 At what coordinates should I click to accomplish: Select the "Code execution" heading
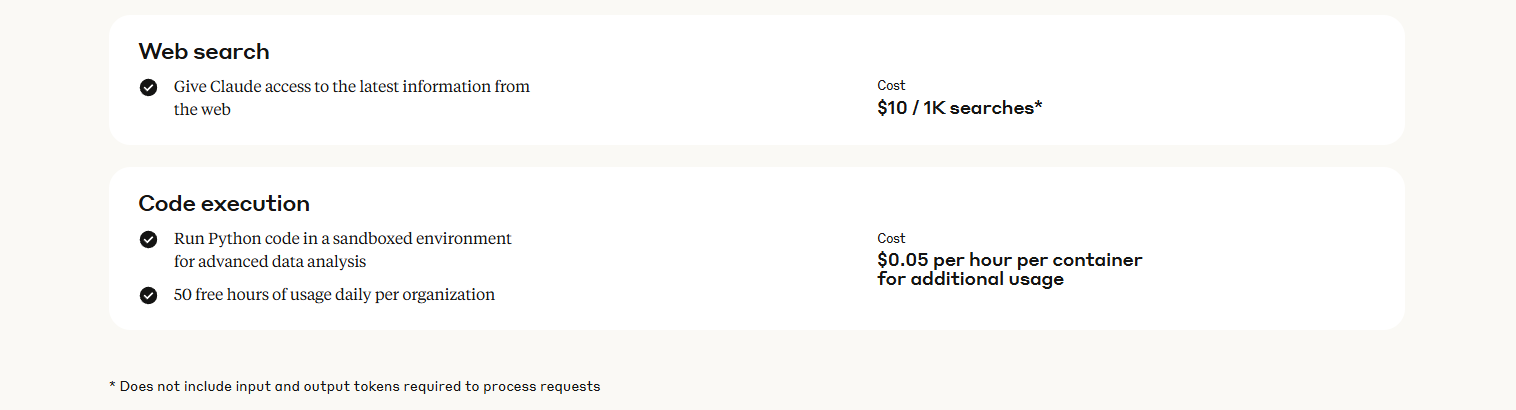point(224,203)
